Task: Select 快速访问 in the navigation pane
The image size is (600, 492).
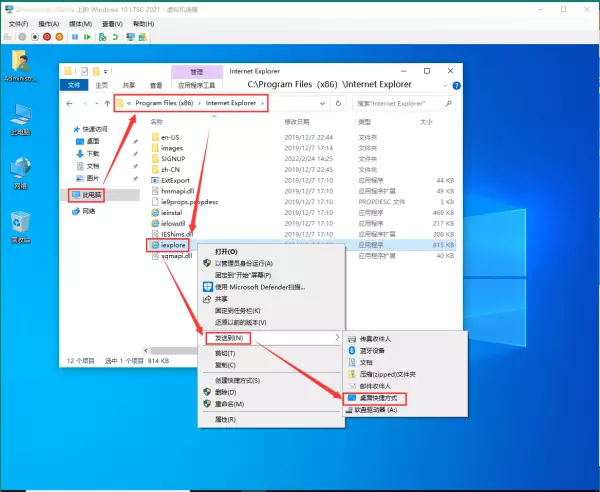Action: 90,129
